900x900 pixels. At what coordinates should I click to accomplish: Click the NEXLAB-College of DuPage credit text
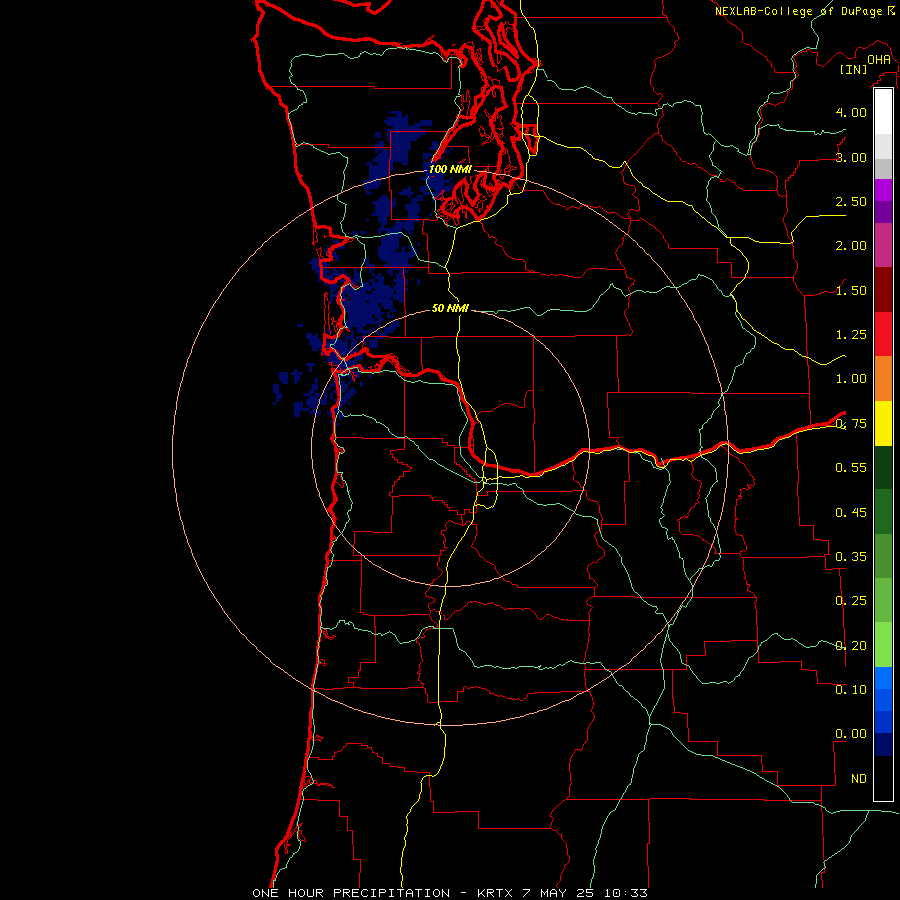coord(798,11)
